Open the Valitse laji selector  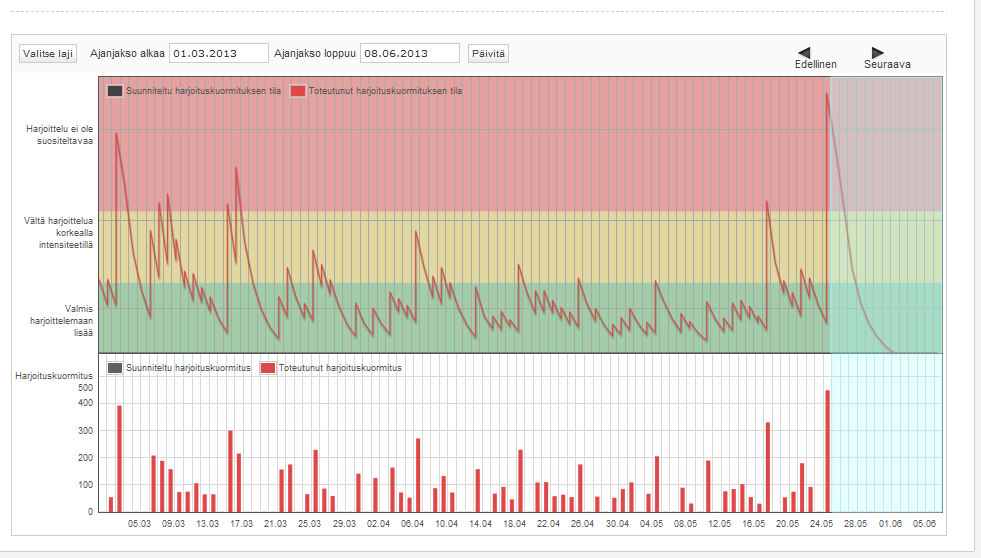(x=47, y=53)
